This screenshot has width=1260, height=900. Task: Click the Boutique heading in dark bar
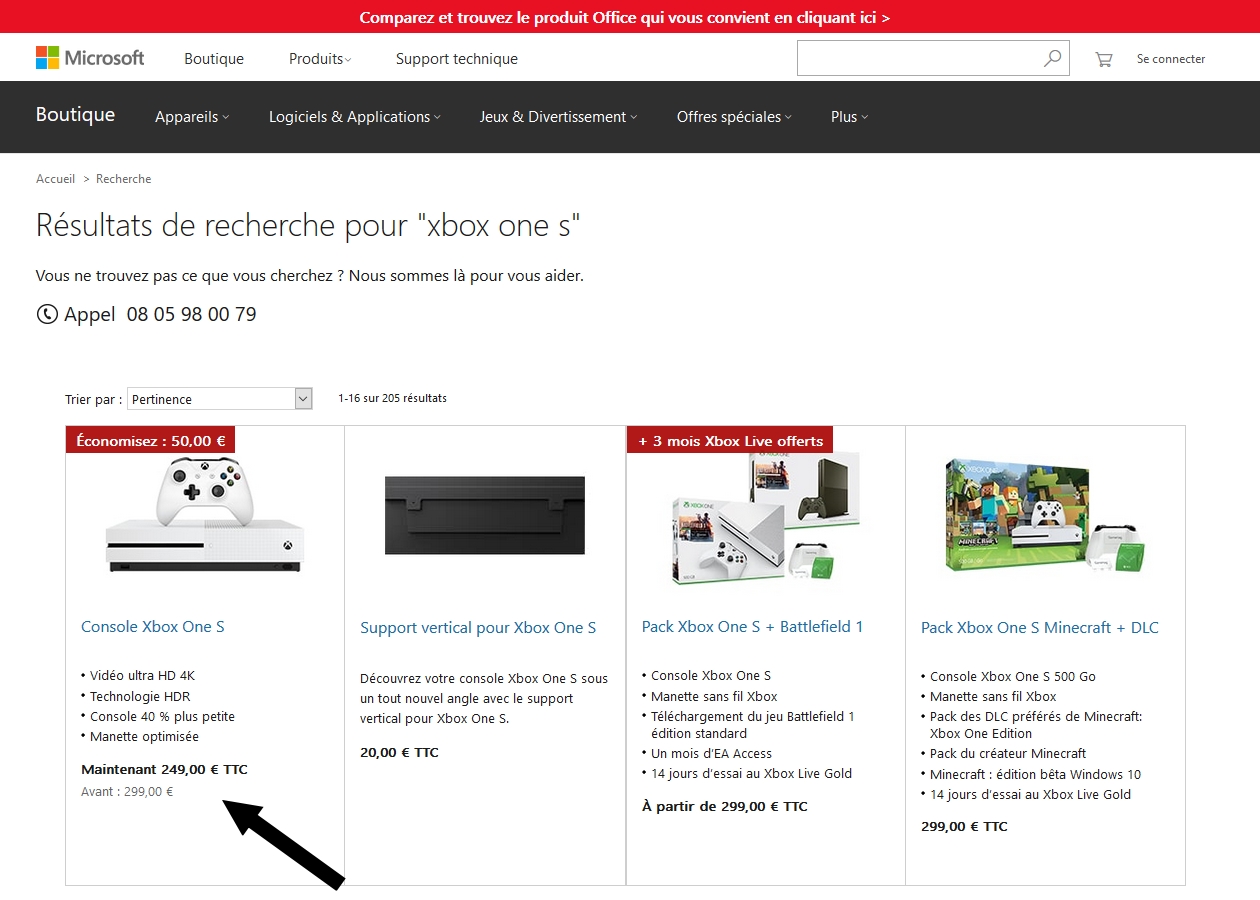click(75, 115)
